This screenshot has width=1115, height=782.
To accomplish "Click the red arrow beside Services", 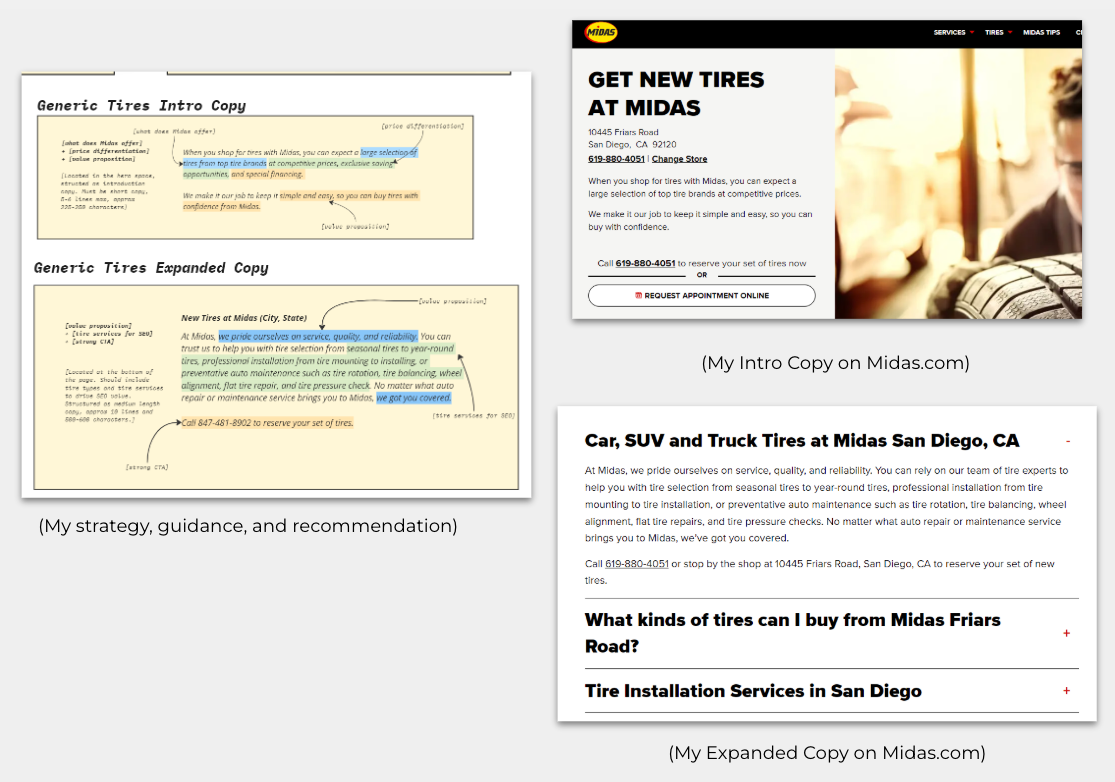I will click(972, 33).
